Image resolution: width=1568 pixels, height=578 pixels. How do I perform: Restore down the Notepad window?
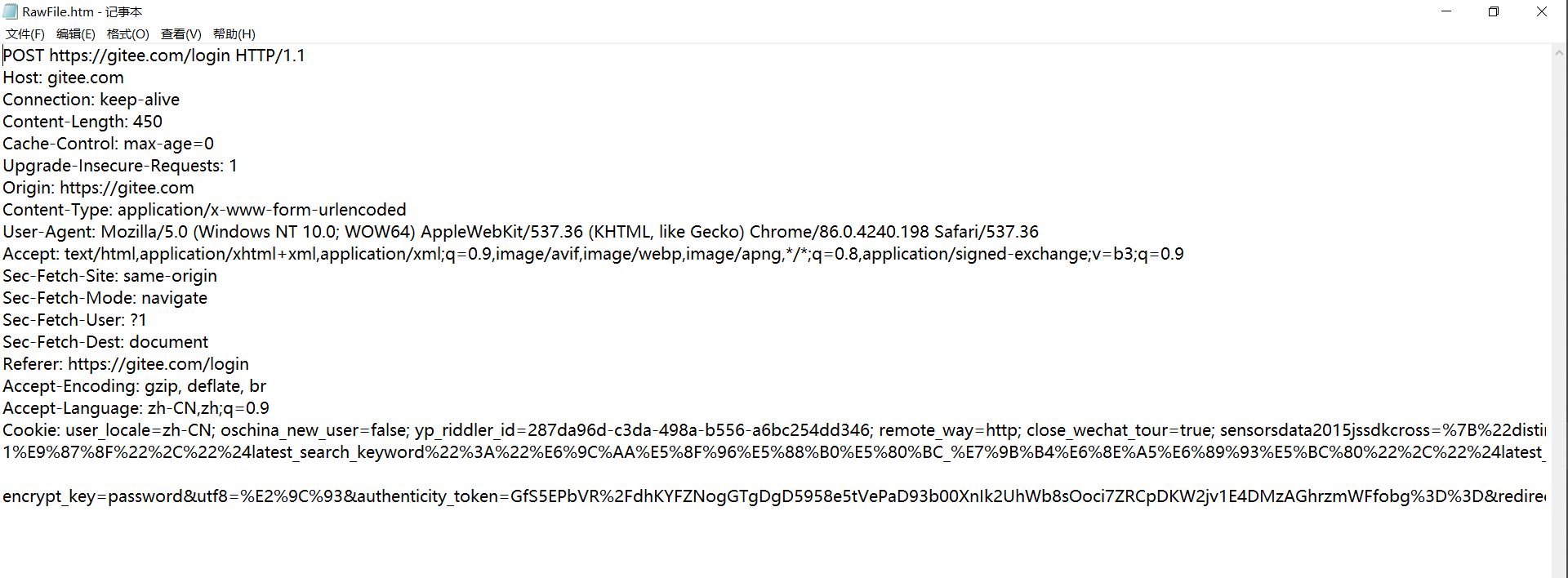tap(1494, 11)
